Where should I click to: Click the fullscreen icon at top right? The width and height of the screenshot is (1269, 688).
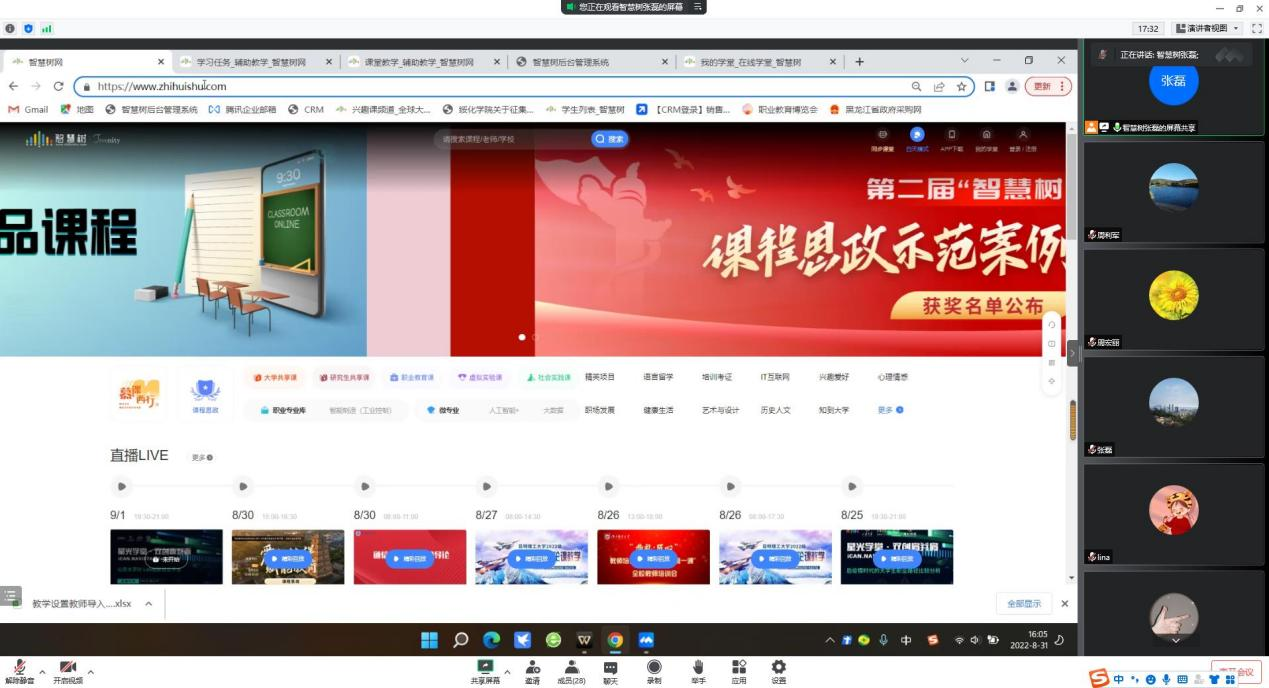click(1257, 29)
